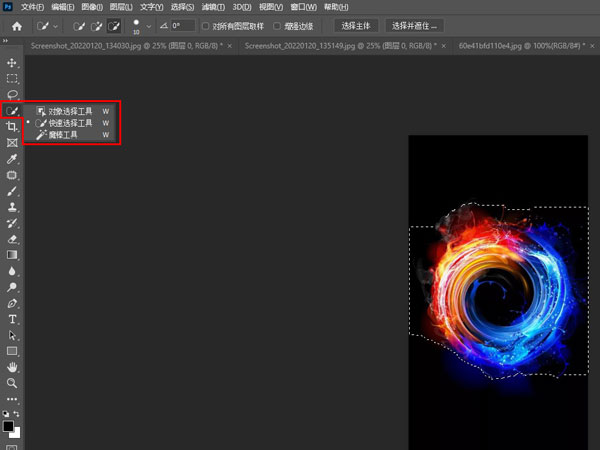The height and width of the screenshot is (450, 600).
Task: Enable 增强边缘 checkbox
Action: pos(276,25)
